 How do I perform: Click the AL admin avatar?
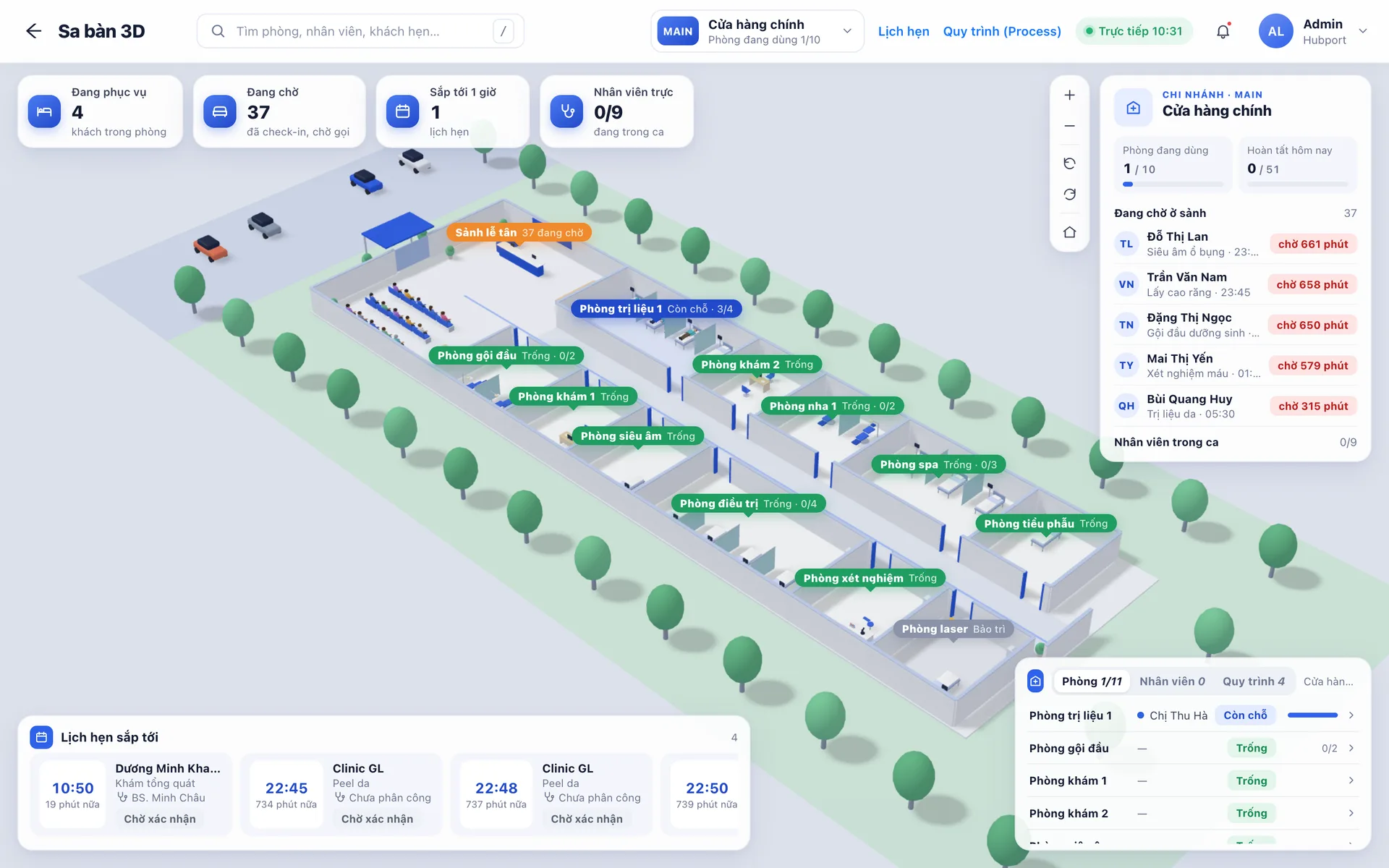(x=1275, y=31)
